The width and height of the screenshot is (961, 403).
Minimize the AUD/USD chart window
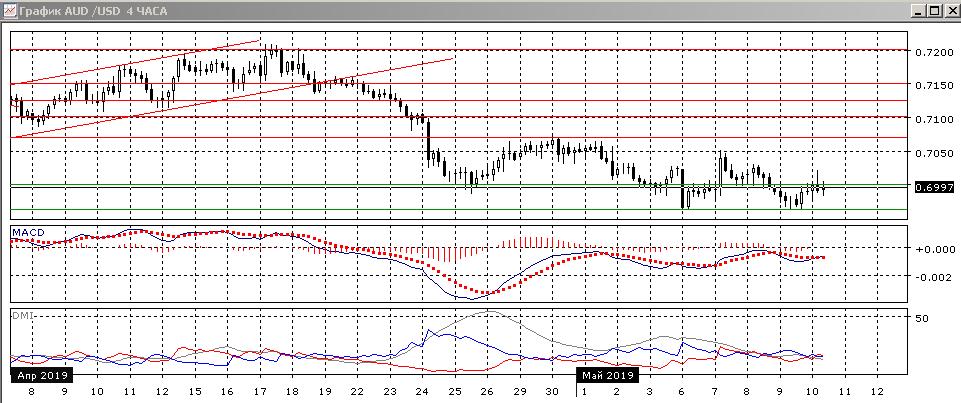click(917, 10)
